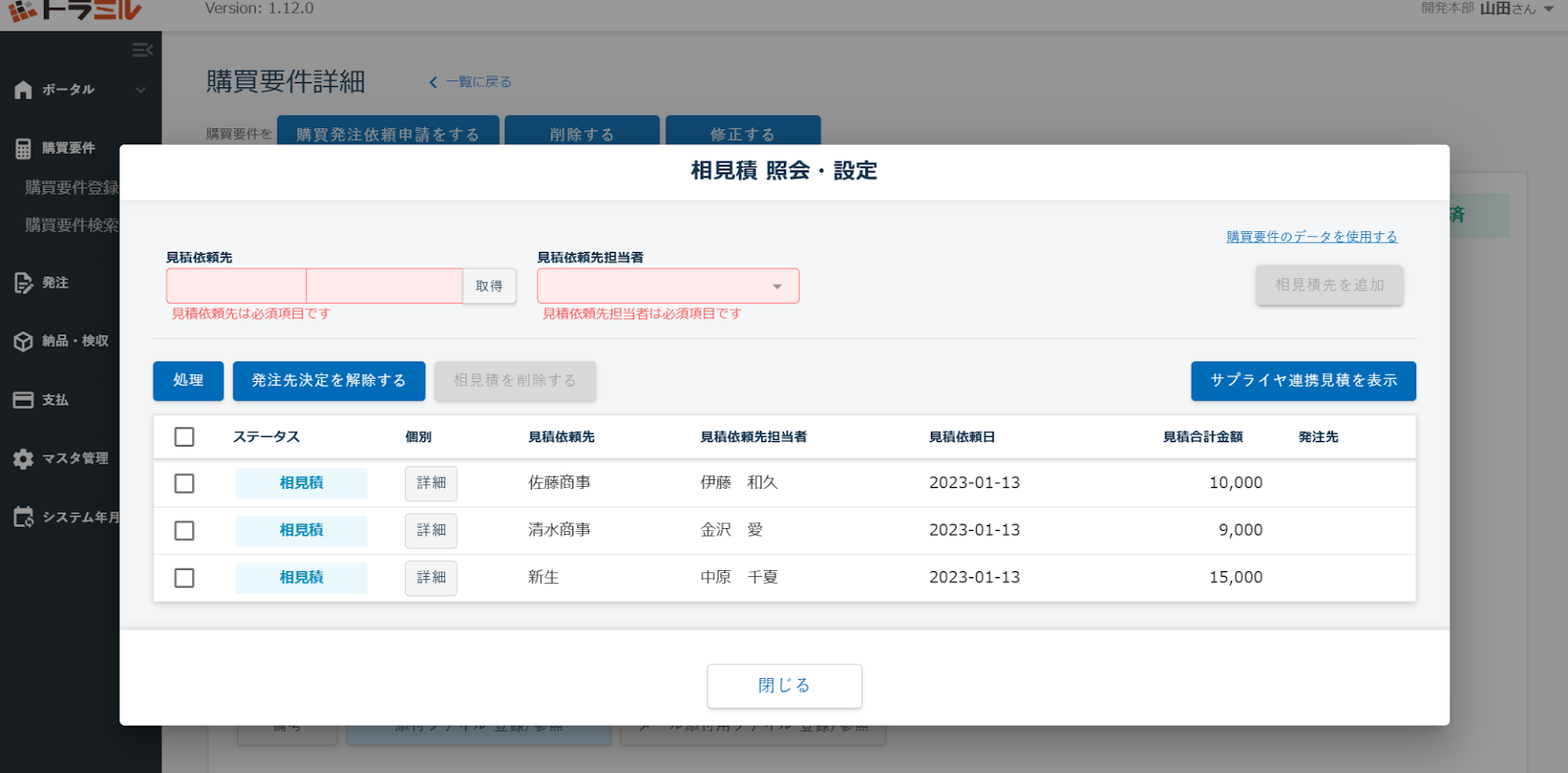Open 購買要件 menu in sidebar
1568x773 pixels.
[x=69, y=148]
